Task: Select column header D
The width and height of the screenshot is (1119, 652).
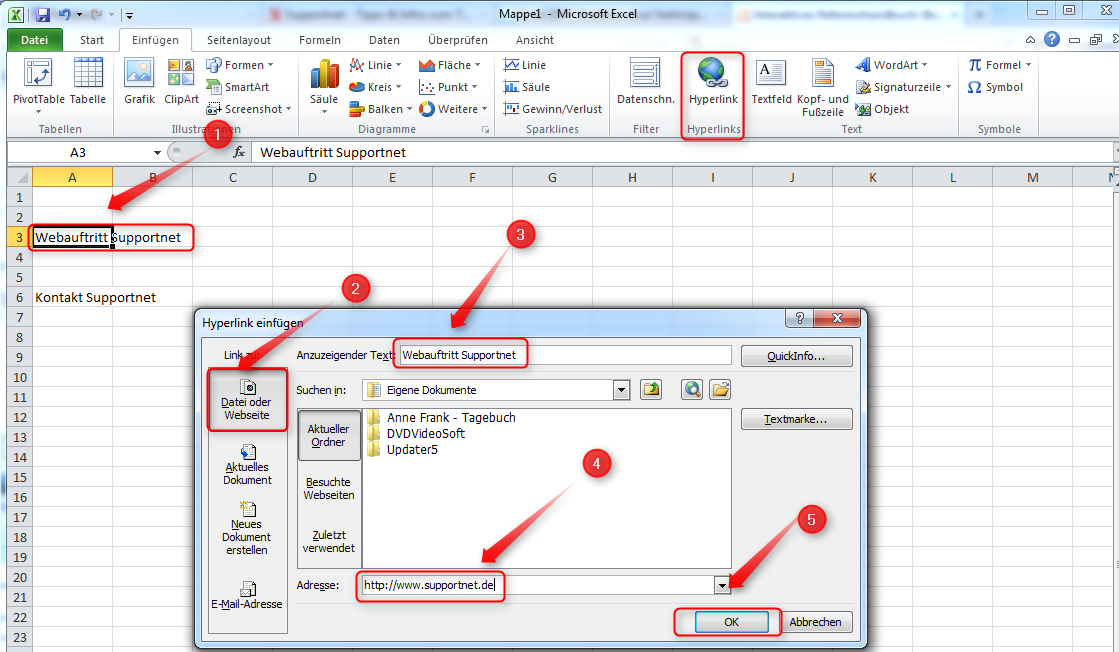Action: click(313, 178)
